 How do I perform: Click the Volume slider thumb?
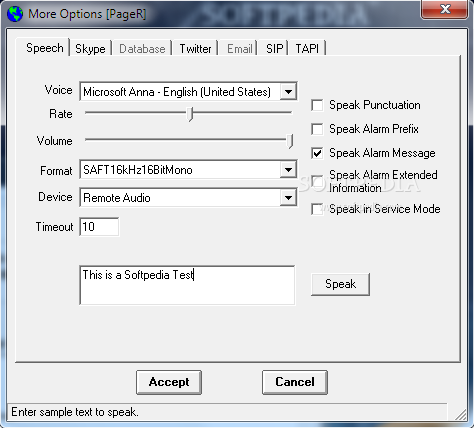tap(290, 141)
